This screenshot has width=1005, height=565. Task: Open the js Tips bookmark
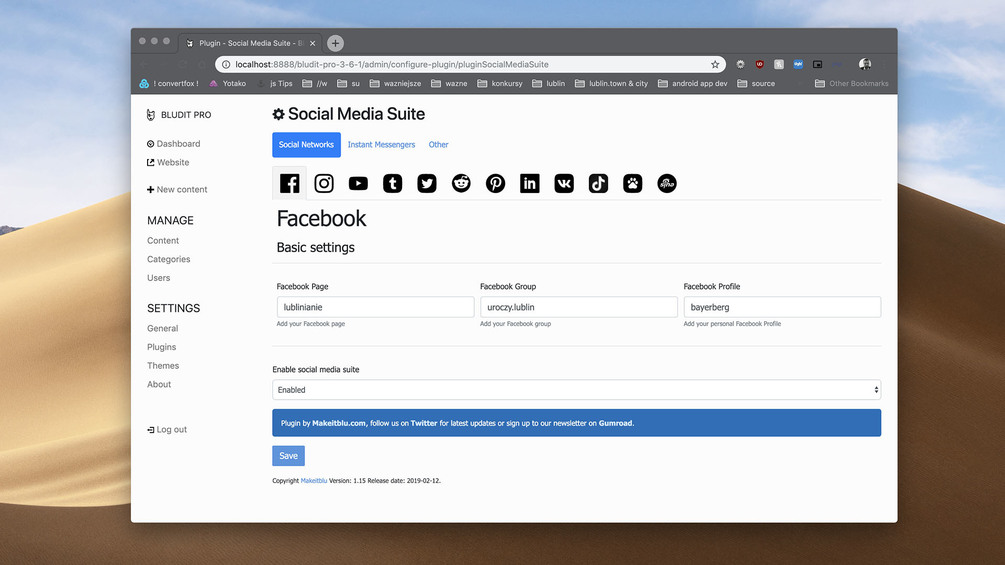click(275, 83)
